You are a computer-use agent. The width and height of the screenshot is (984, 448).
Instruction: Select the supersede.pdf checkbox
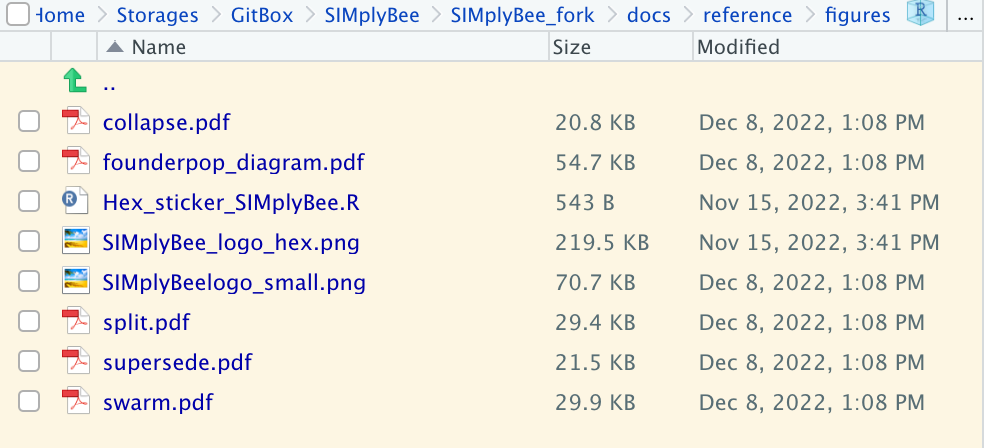[29, 362]
